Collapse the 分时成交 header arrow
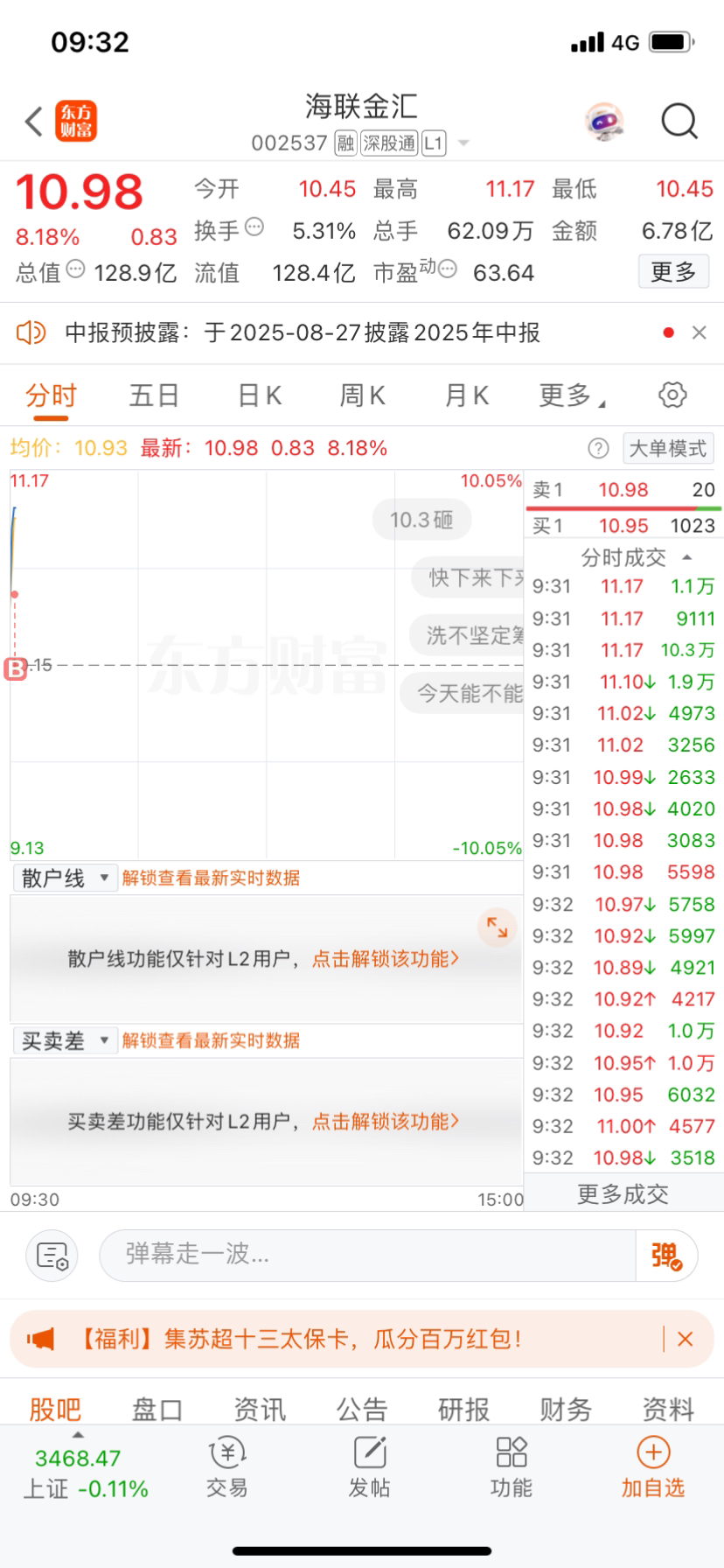 click(687, 557)
